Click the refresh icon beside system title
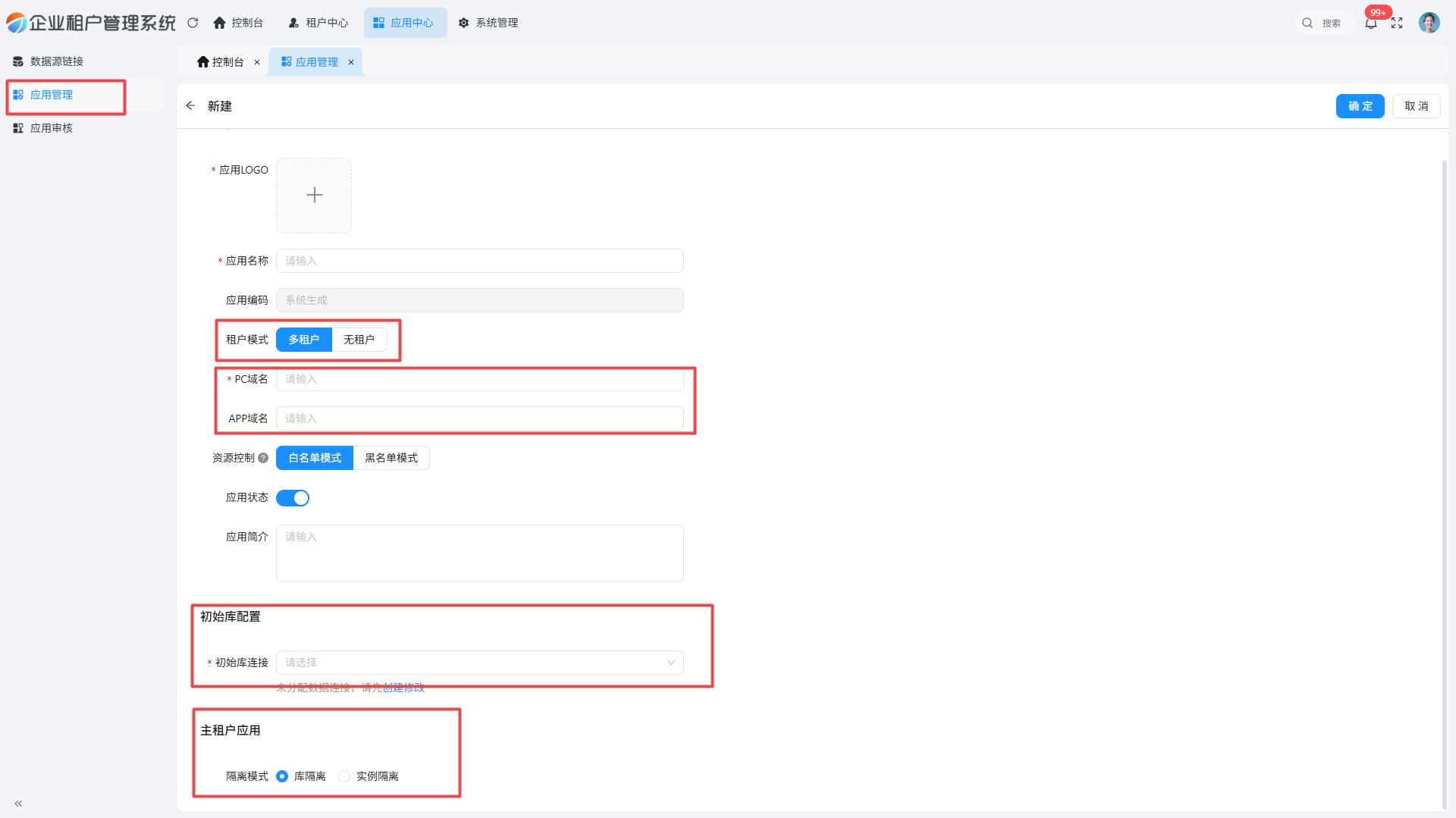 [193, 23]
